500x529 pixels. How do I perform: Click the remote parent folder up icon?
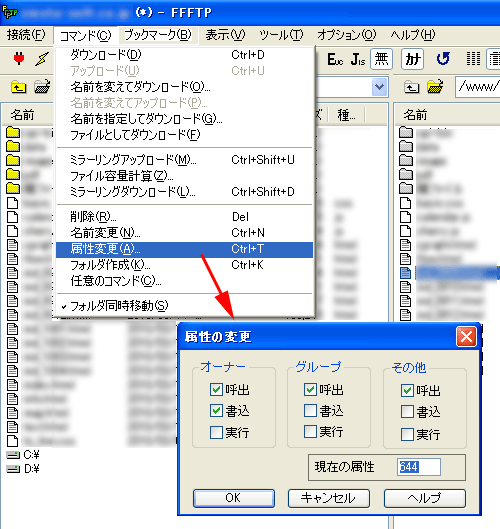pos(411,87)
